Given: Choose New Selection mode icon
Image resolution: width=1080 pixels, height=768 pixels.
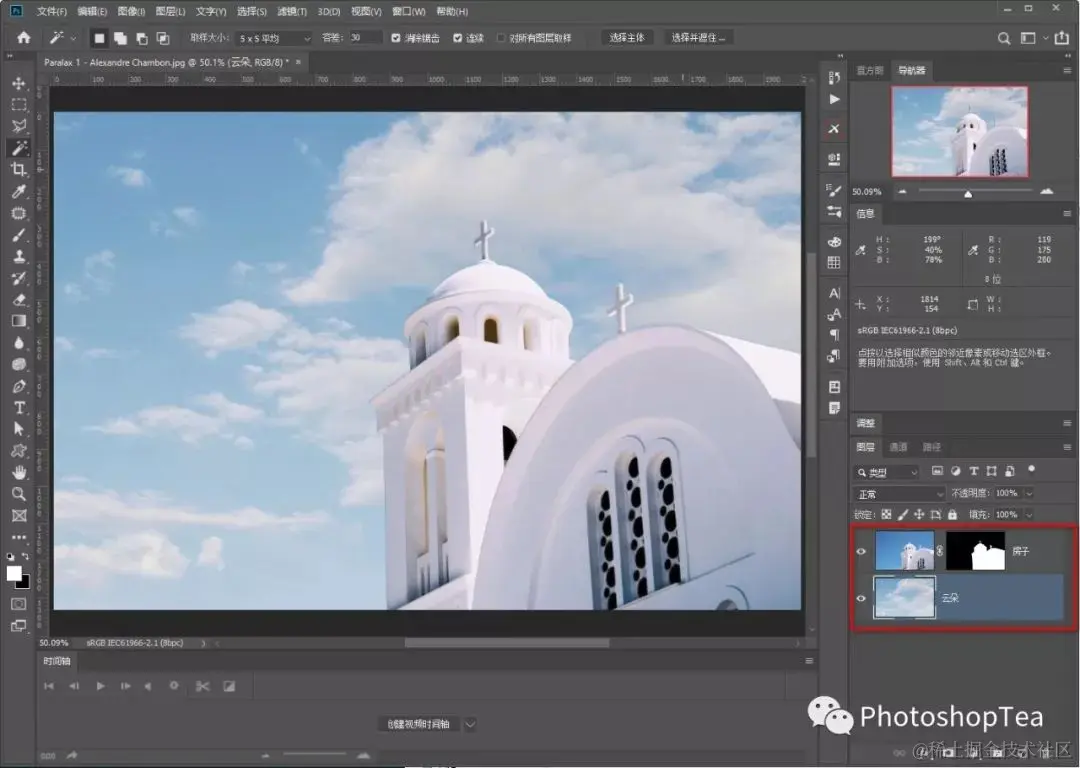Looking at the screenshot, I should [99, 39].
